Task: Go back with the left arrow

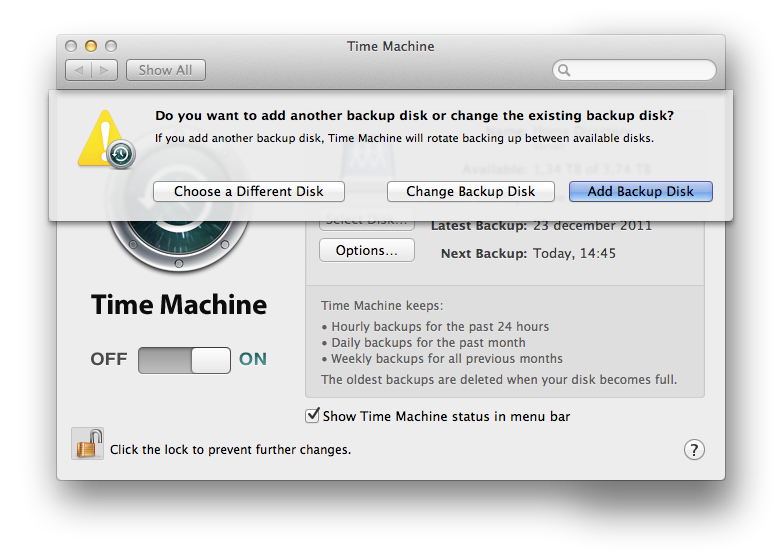Action: click(x=79, y=70)
